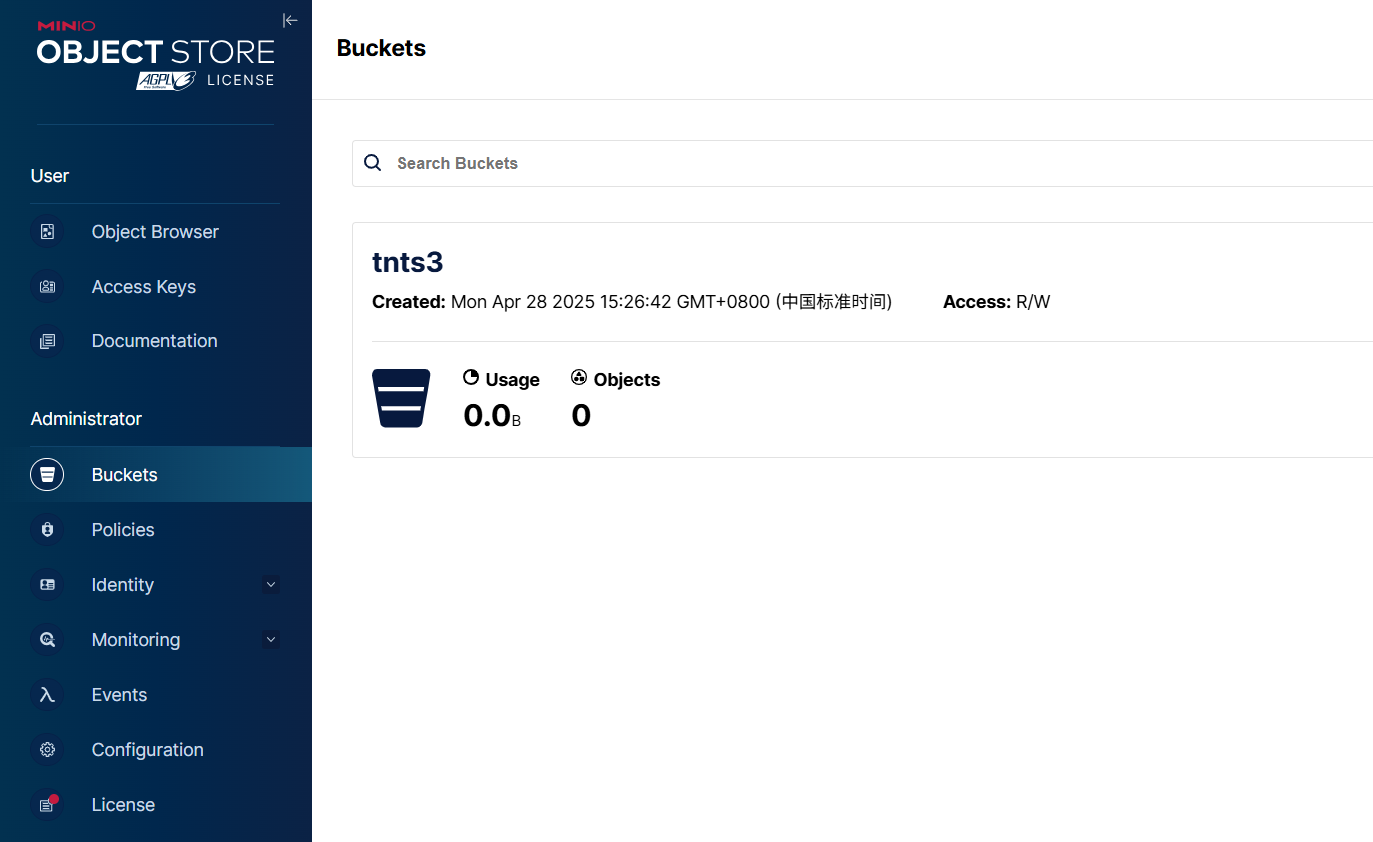This screenshot has width=1373, height=842.
Task: Open the Documentation menu entry
Action: [154, 340]
